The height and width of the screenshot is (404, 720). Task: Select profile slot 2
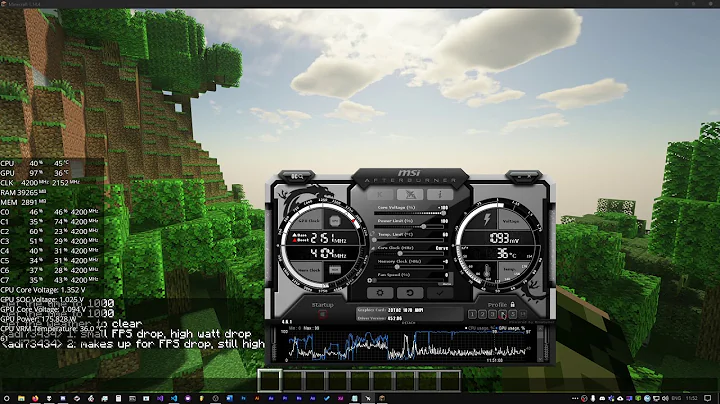pos(482,314)
